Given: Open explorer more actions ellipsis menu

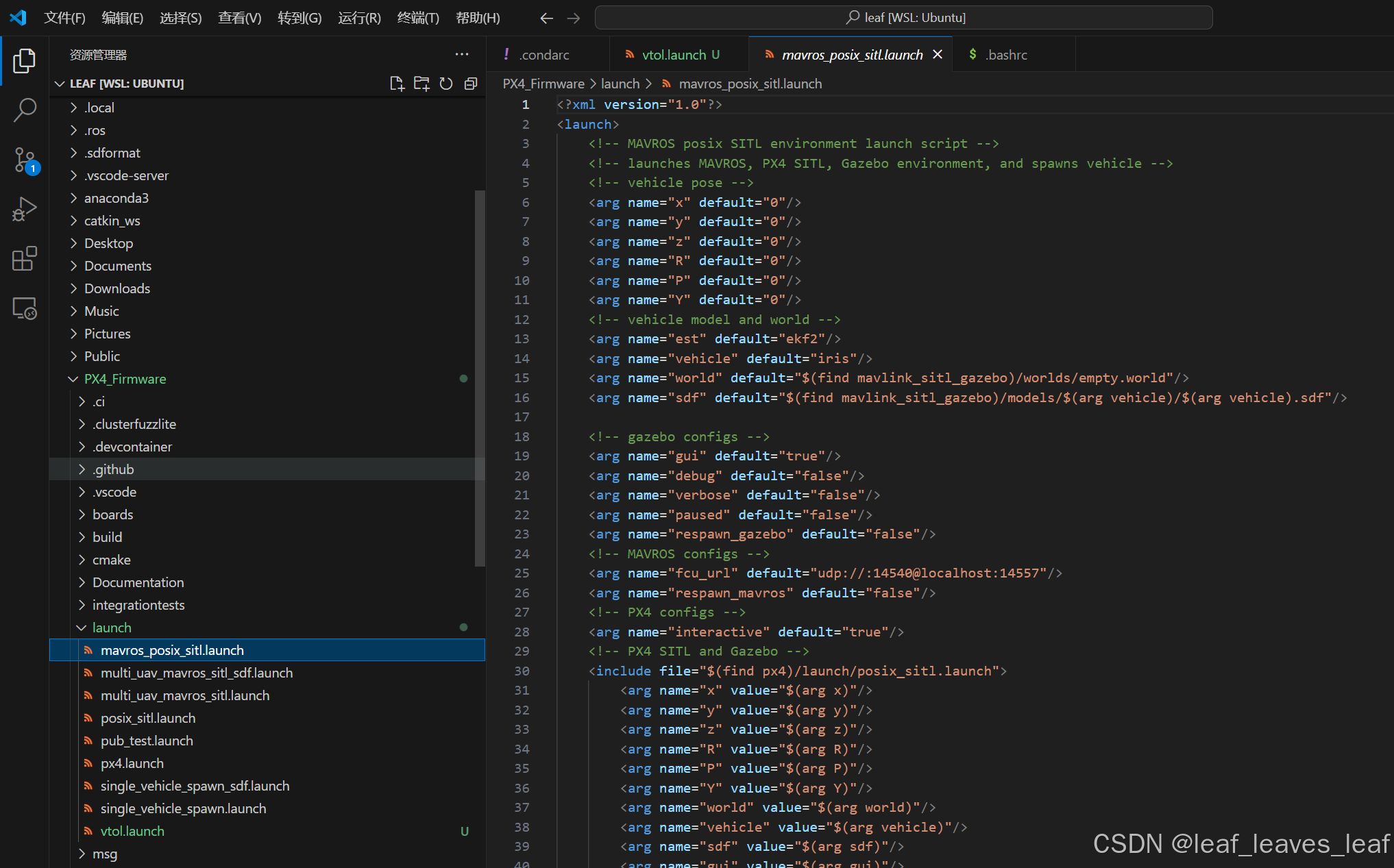Looking at the screenshot, I should click(462, 55).
